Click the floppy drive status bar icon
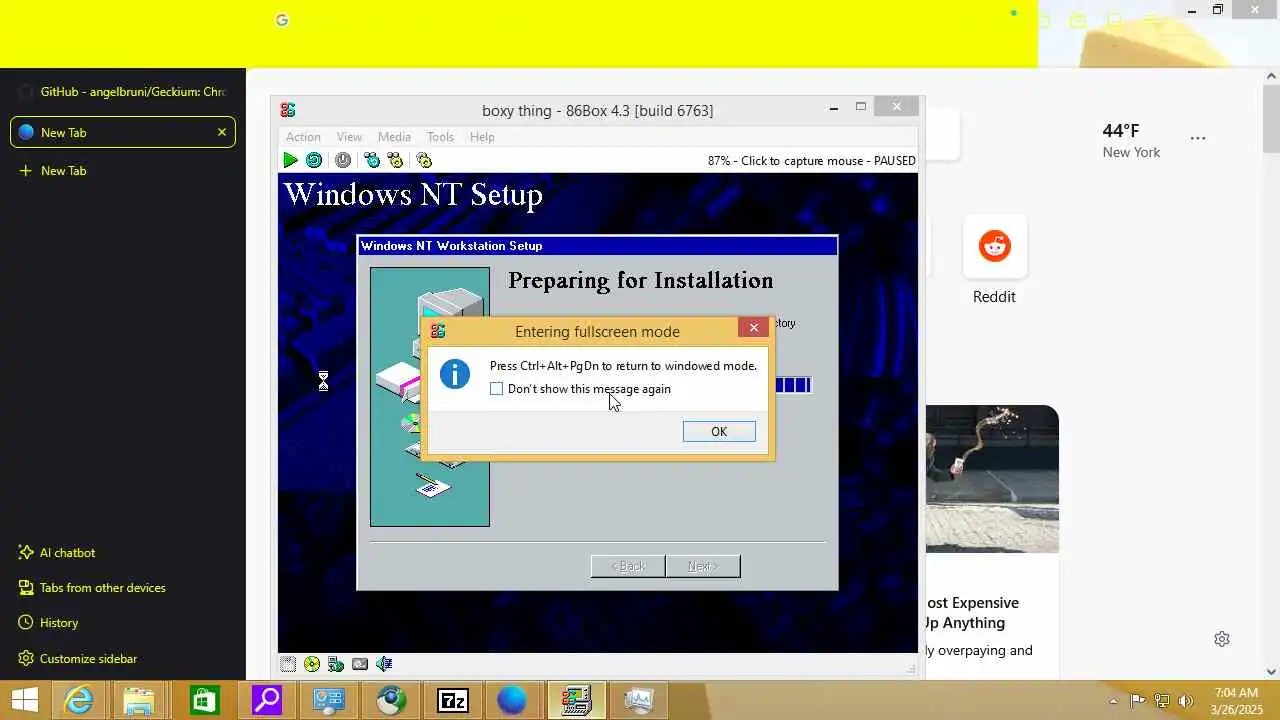This screenshot has width=1280, height=720. point(288,664)
